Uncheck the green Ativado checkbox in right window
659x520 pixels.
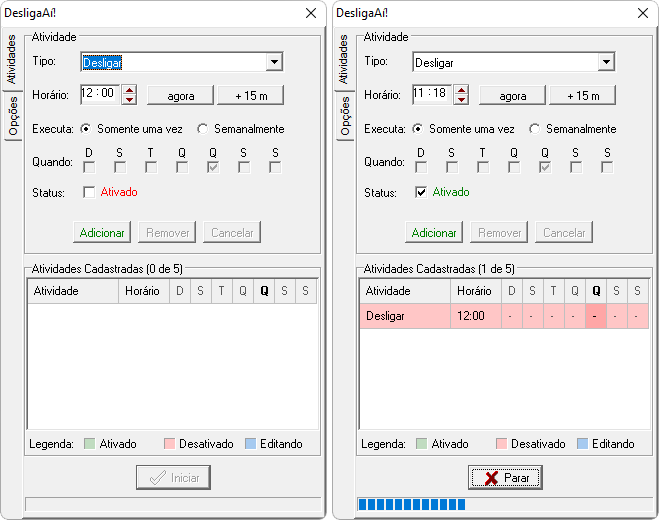[421, 192]
